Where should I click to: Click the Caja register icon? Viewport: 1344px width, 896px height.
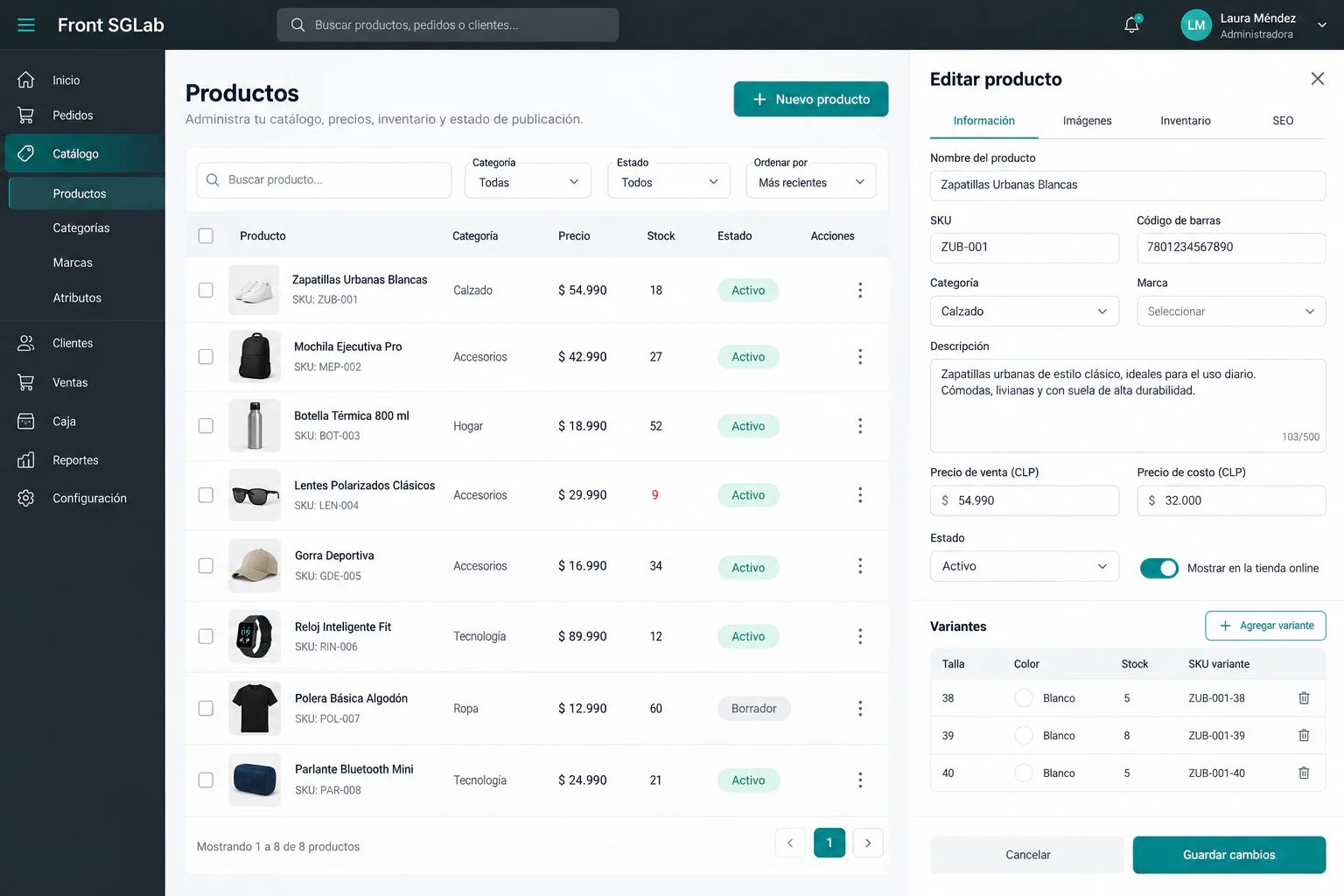26,421
